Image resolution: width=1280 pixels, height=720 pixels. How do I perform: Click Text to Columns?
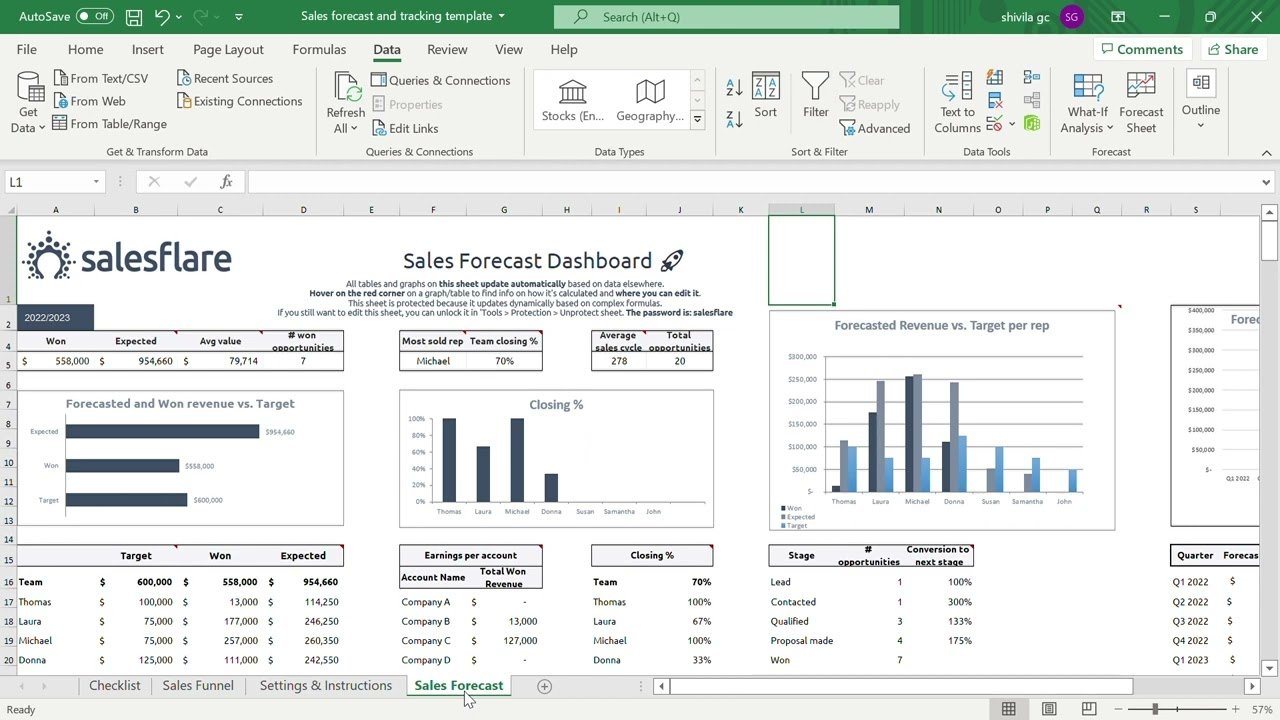click(x=957, y=102)
